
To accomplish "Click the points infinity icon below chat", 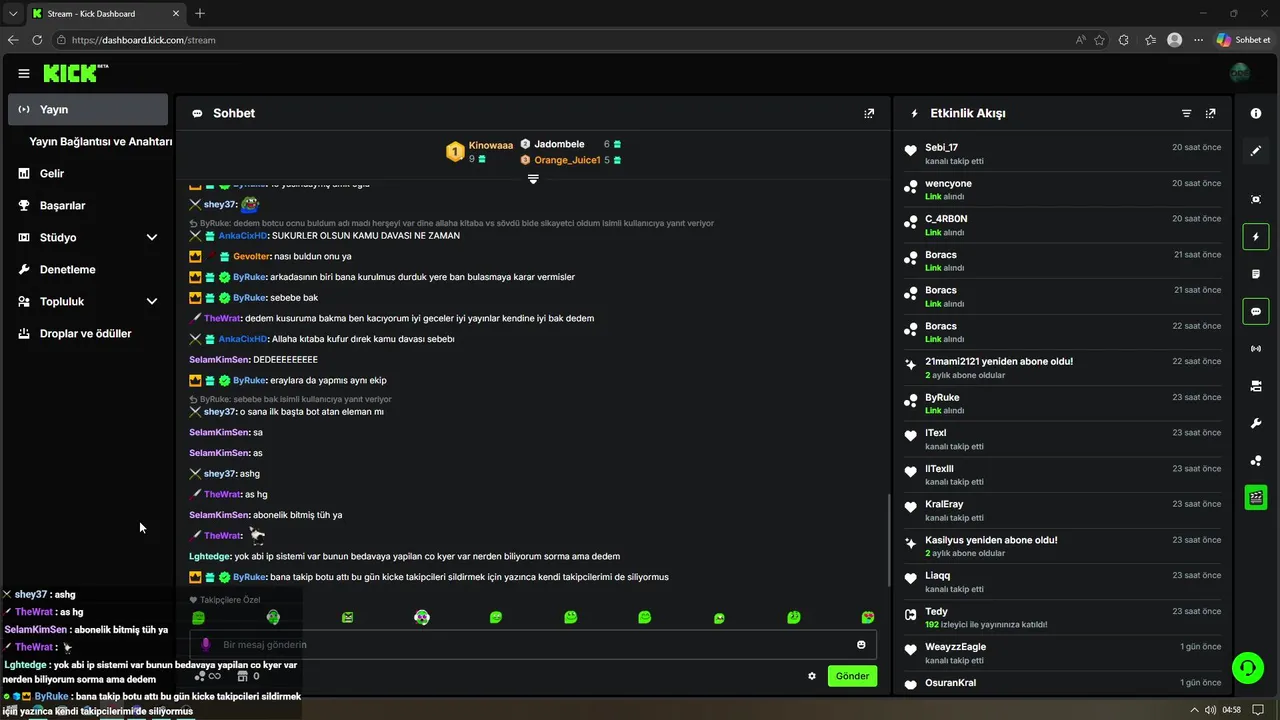I will (207, 676).
